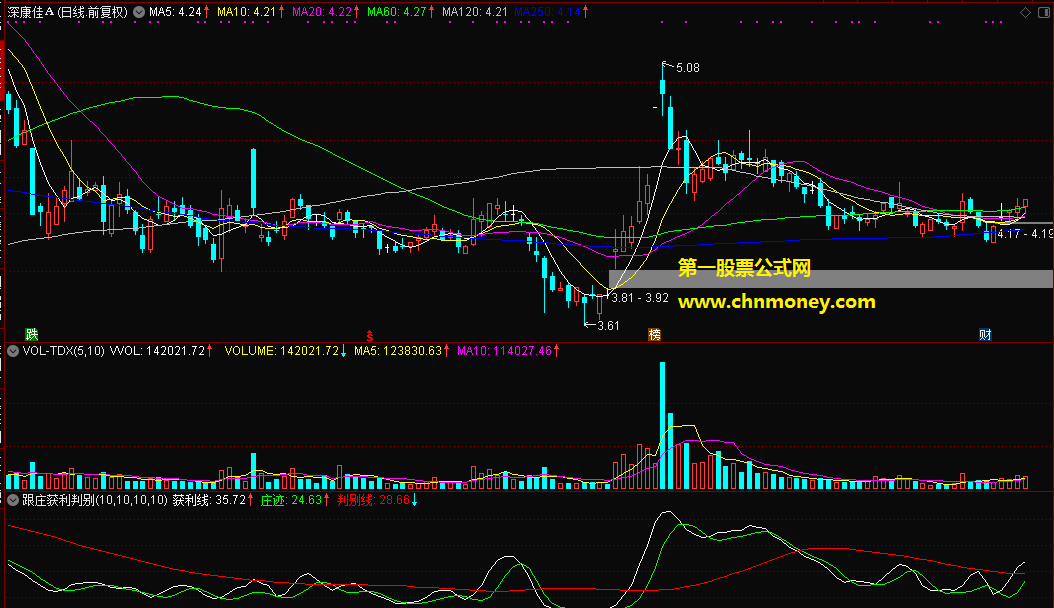This screenshot has height=608, width=1054.
Task: Click the volume MA10: 114027.46 label
Action: click(x=504, y=351)
